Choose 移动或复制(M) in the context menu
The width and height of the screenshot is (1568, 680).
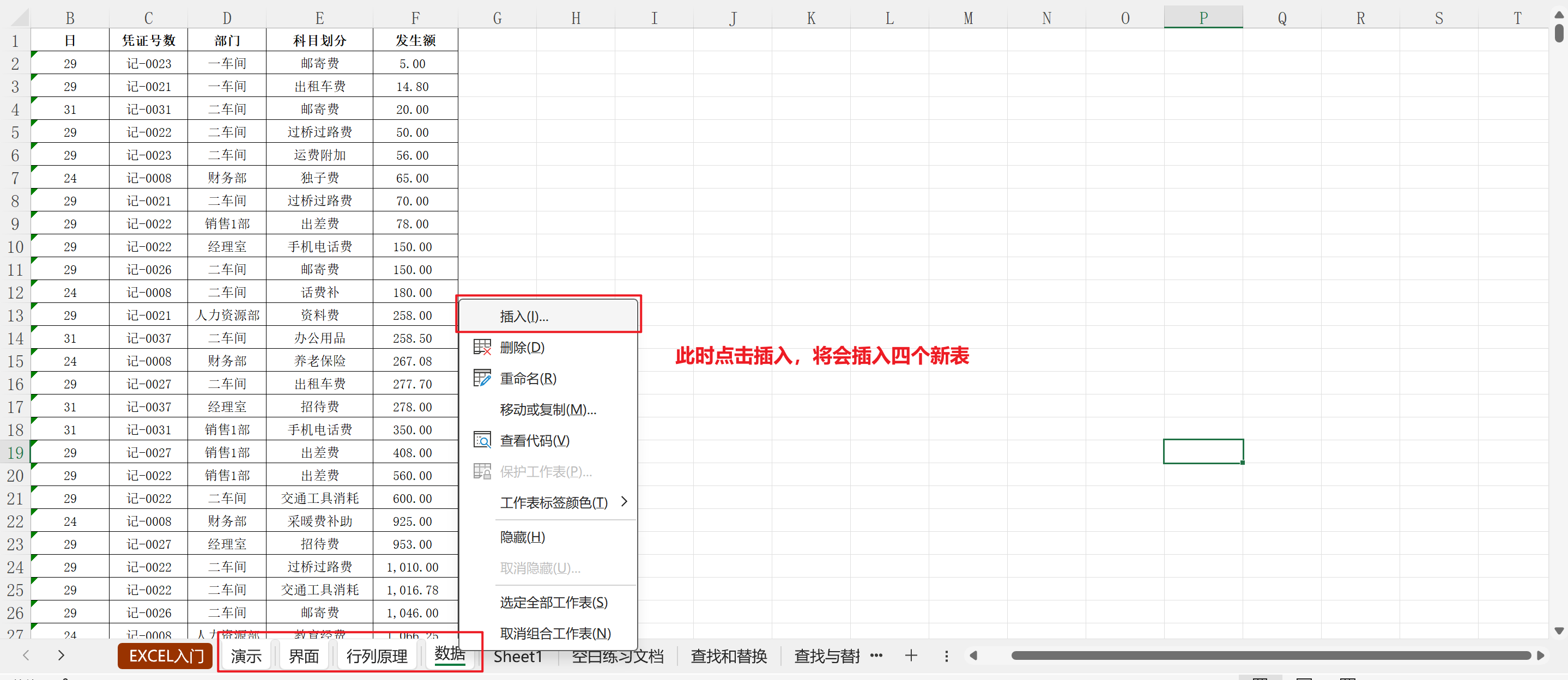click(x=547, y=409)
